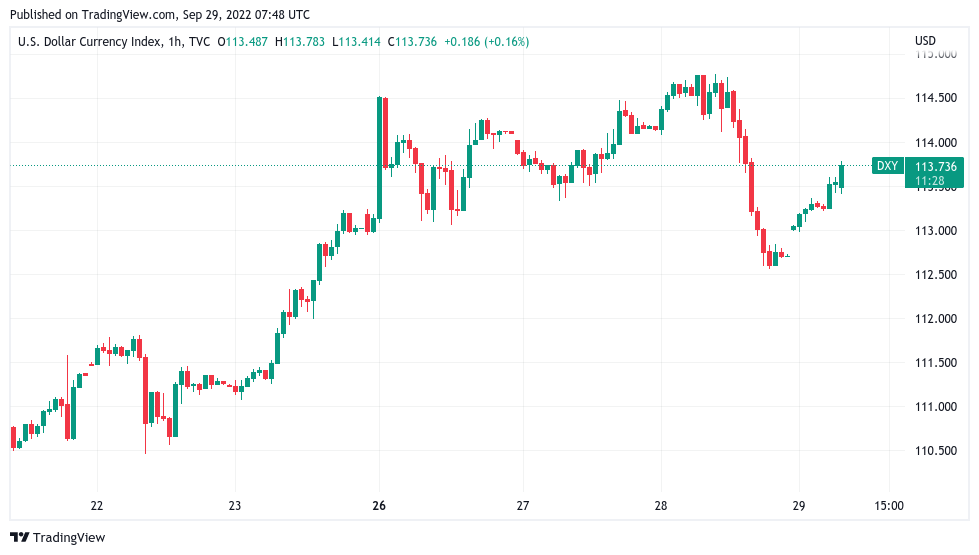Click the 1h interval label
Image resolution: width=979 pixels, height=555 pixels.
pos(176,41)
